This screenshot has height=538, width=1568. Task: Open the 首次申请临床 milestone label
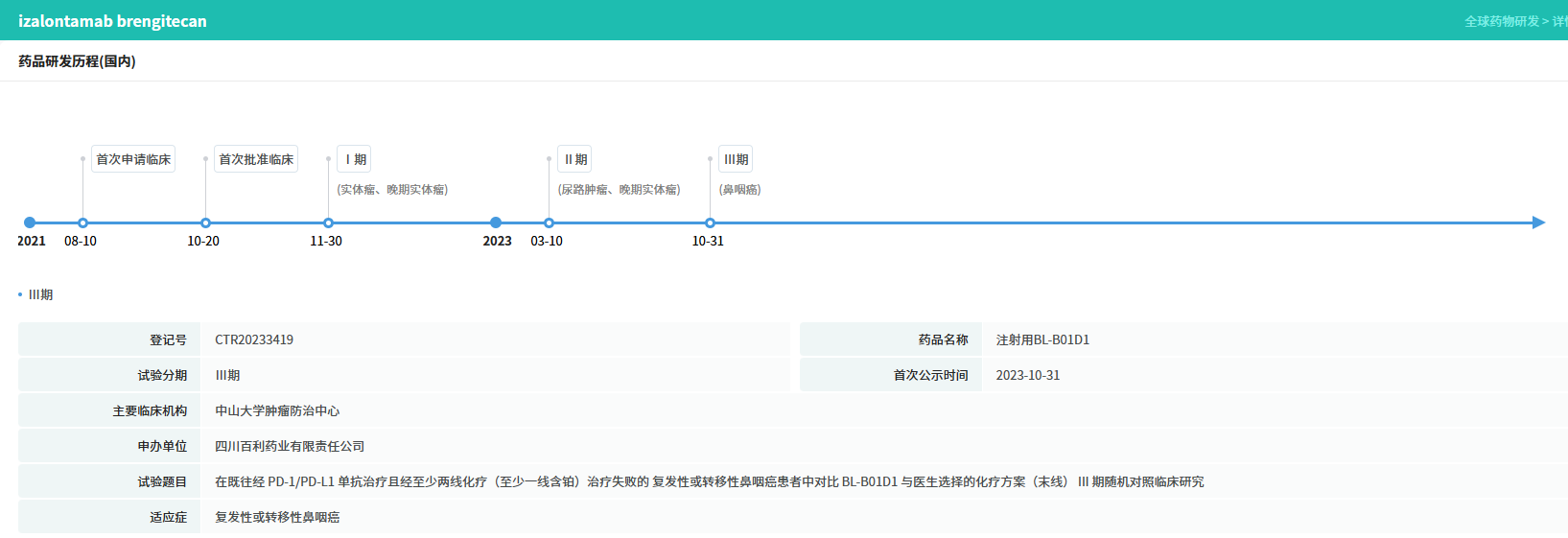(133, 159)
